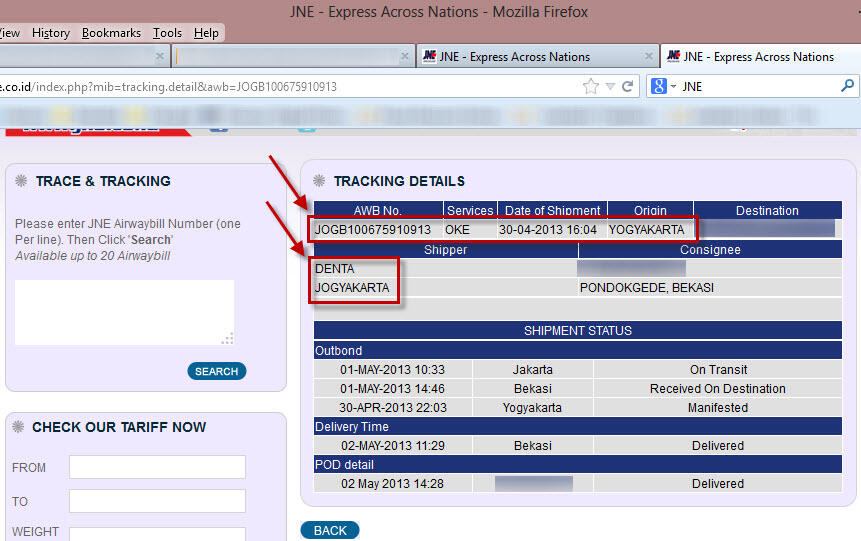Open the History menu

[51, 33]
